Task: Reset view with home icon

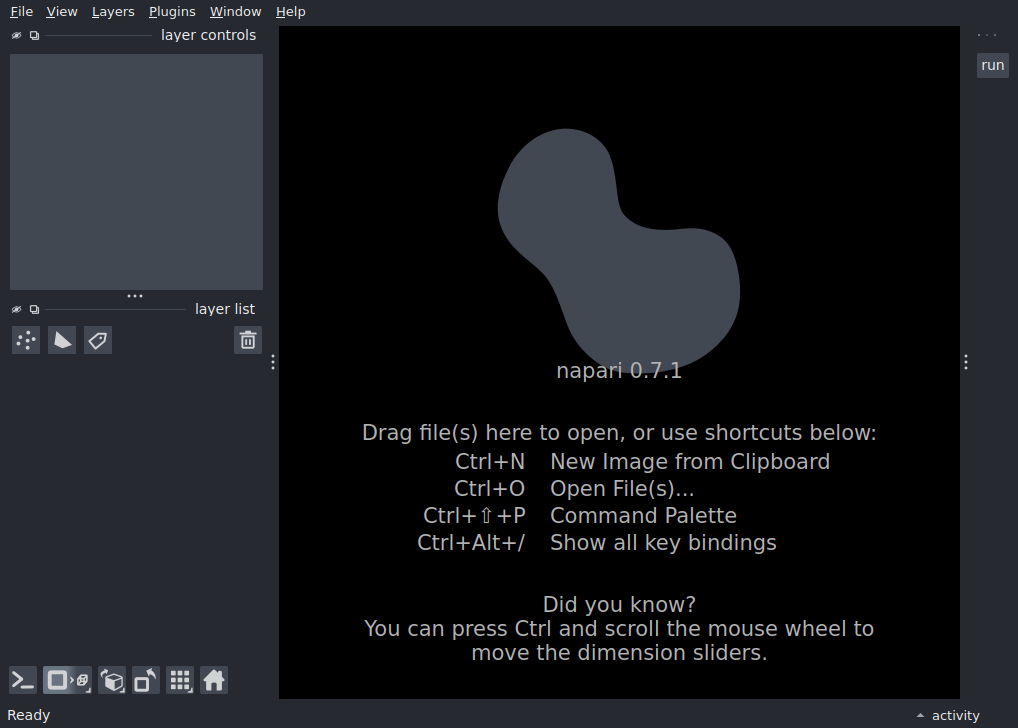Action: pos(214,681)
